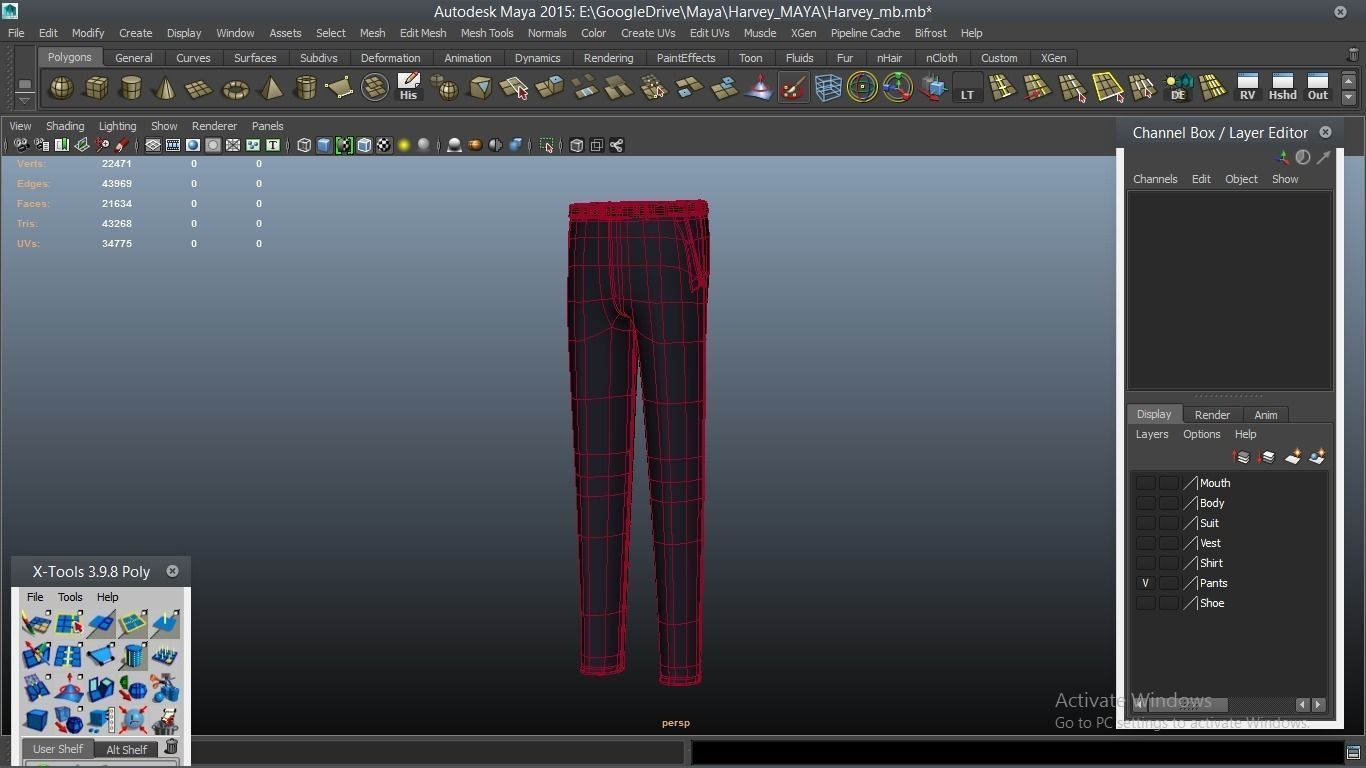Create a polygon cylinder from shelf

[x=131, y=88]
